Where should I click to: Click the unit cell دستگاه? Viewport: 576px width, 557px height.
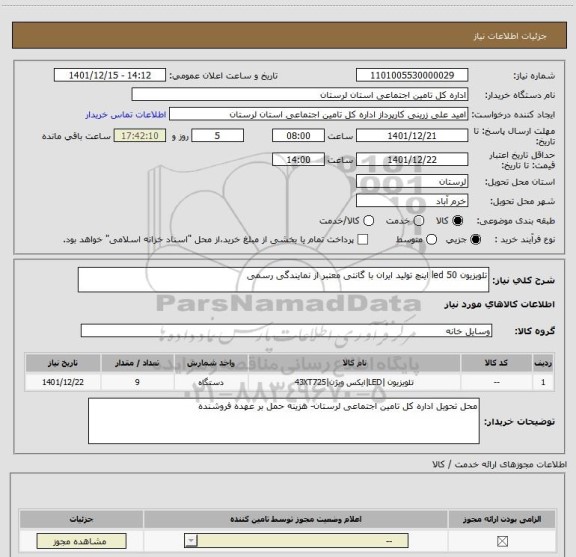click(211, 382)
